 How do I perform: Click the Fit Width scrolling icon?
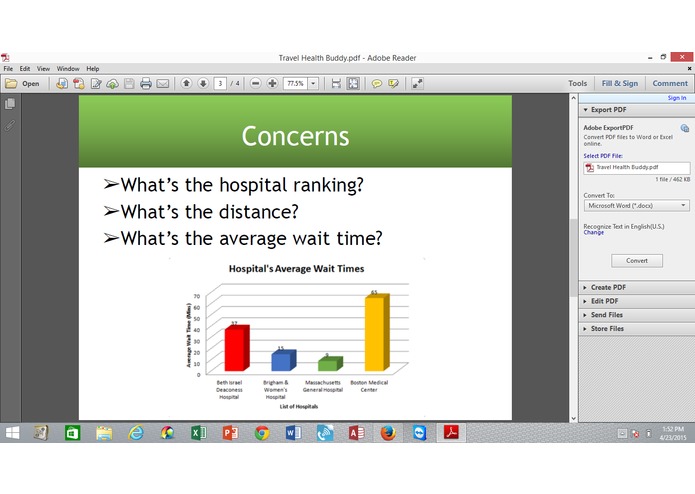336,83
